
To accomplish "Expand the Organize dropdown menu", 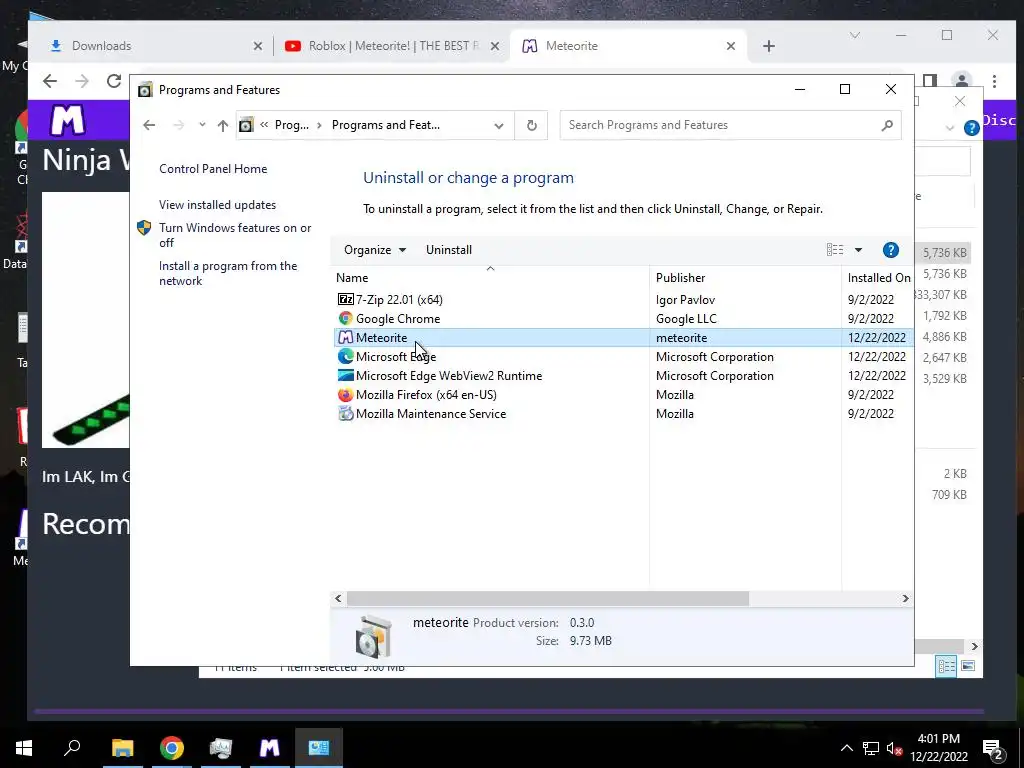I will coord(375,249).
